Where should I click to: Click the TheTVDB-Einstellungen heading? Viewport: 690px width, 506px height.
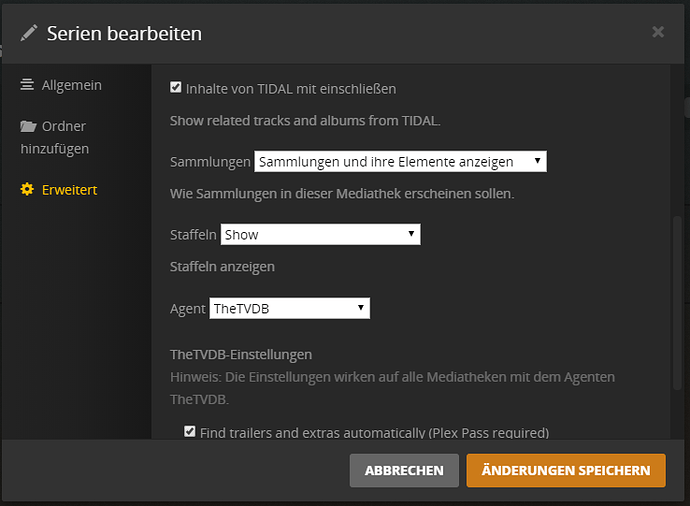(x=241, y=354)
